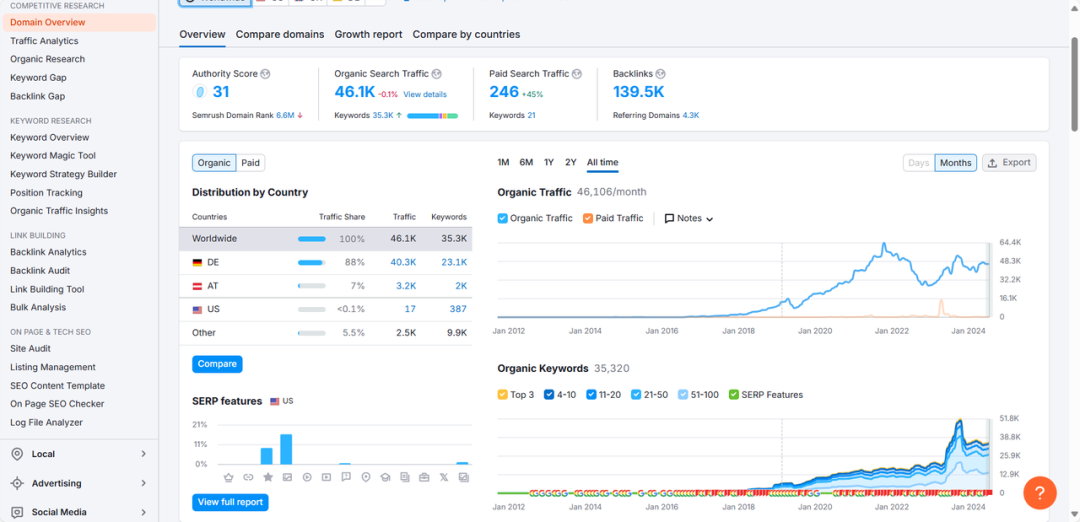The image size is (1080, 522).
Task: Click the Social Media sidebar icon
Action: coord(17,512)
